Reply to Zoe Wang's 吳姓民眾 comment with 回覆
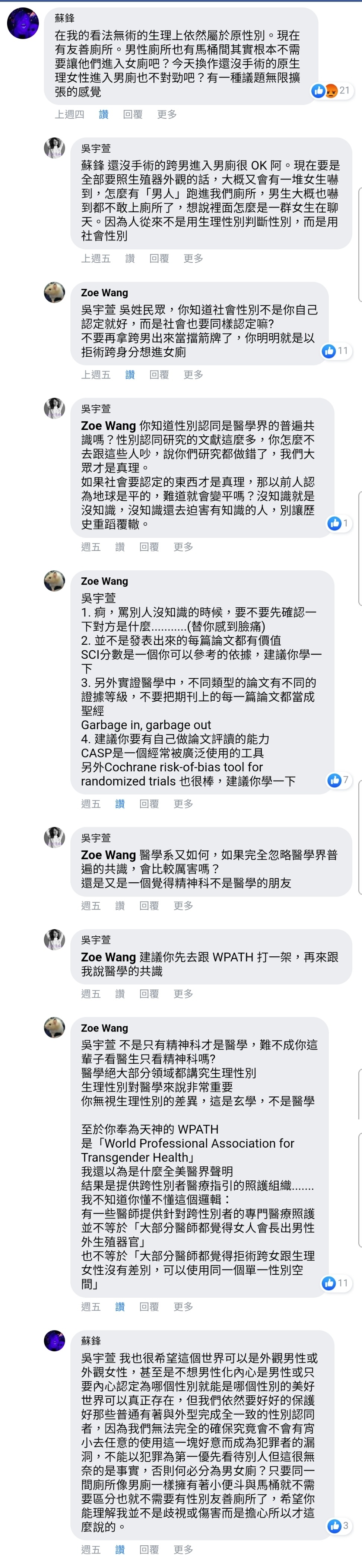 coord(159,375)
